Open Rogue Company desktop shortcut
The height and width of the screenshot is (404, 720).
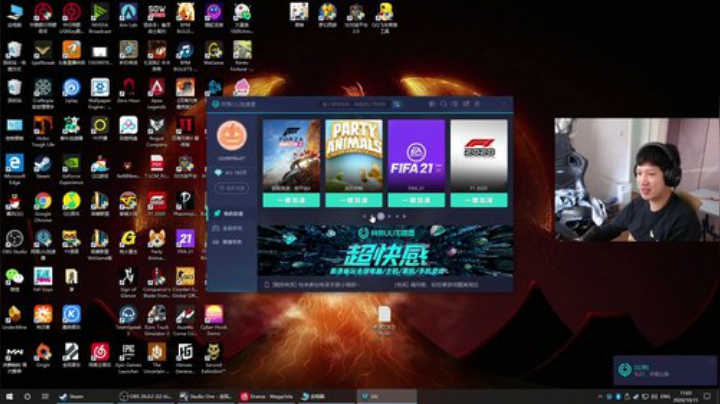[x=157, y=132]
